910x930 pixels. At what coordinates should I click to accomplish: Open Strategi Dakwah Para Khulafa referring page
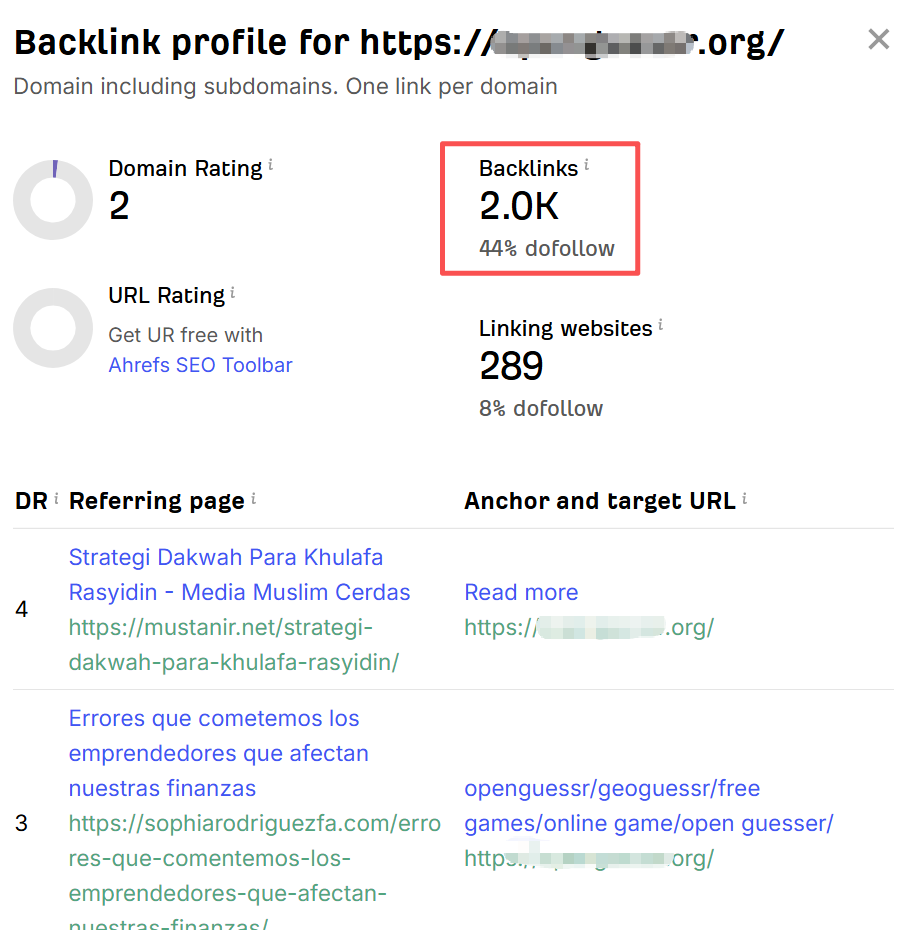239,575
